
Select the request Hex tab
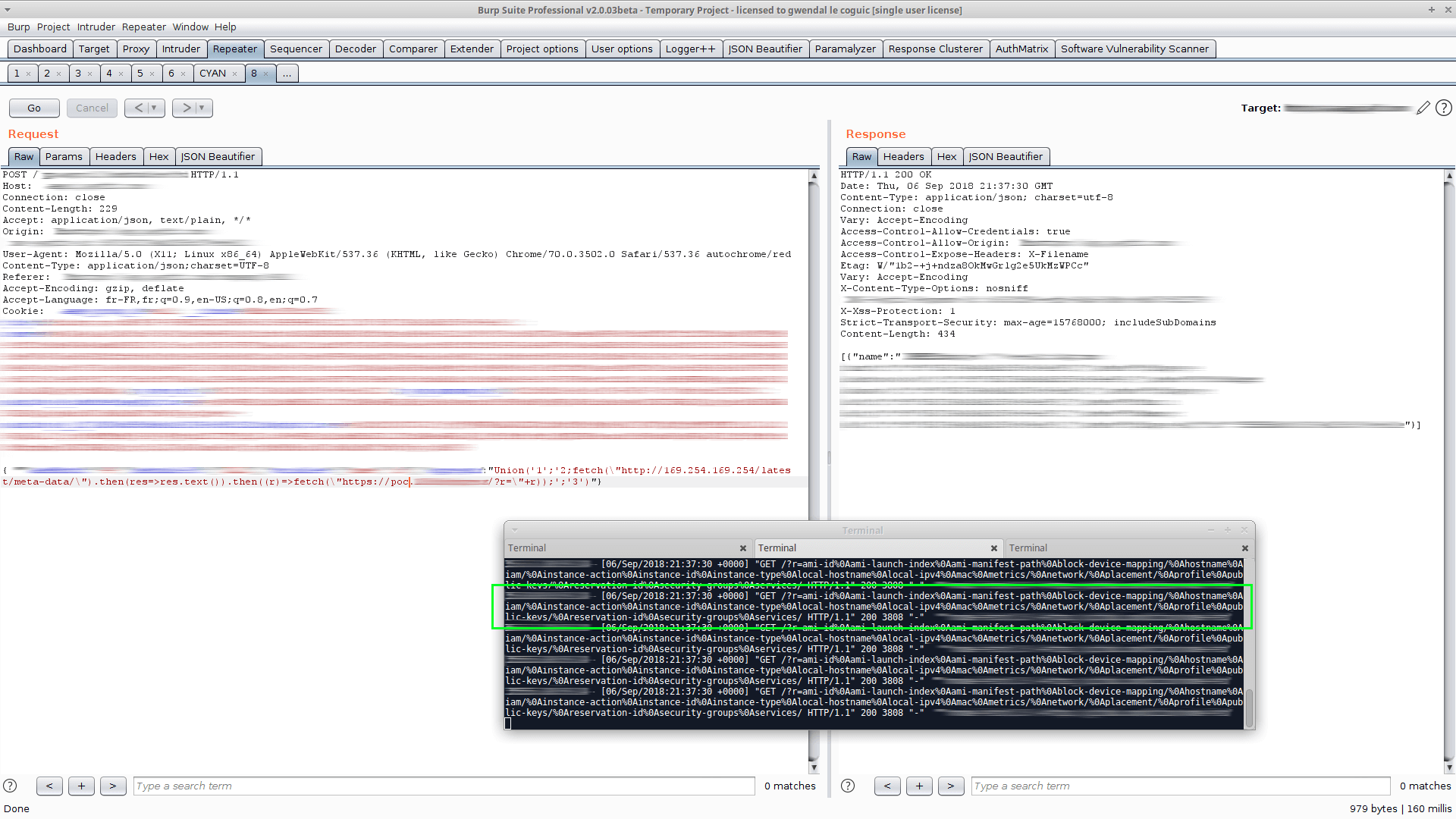(159, 157)
